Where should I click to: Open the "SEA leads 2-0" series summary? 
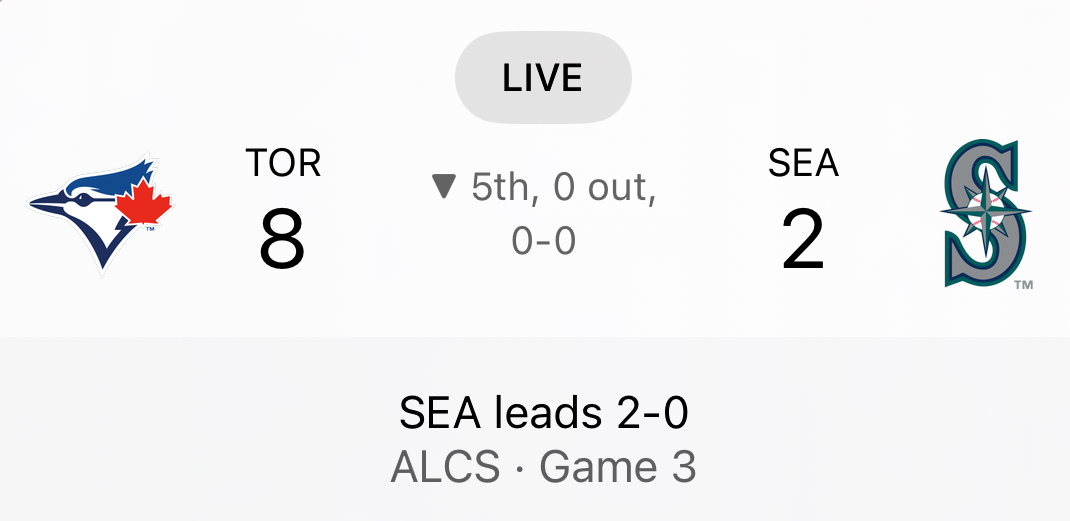pos(543,413)
